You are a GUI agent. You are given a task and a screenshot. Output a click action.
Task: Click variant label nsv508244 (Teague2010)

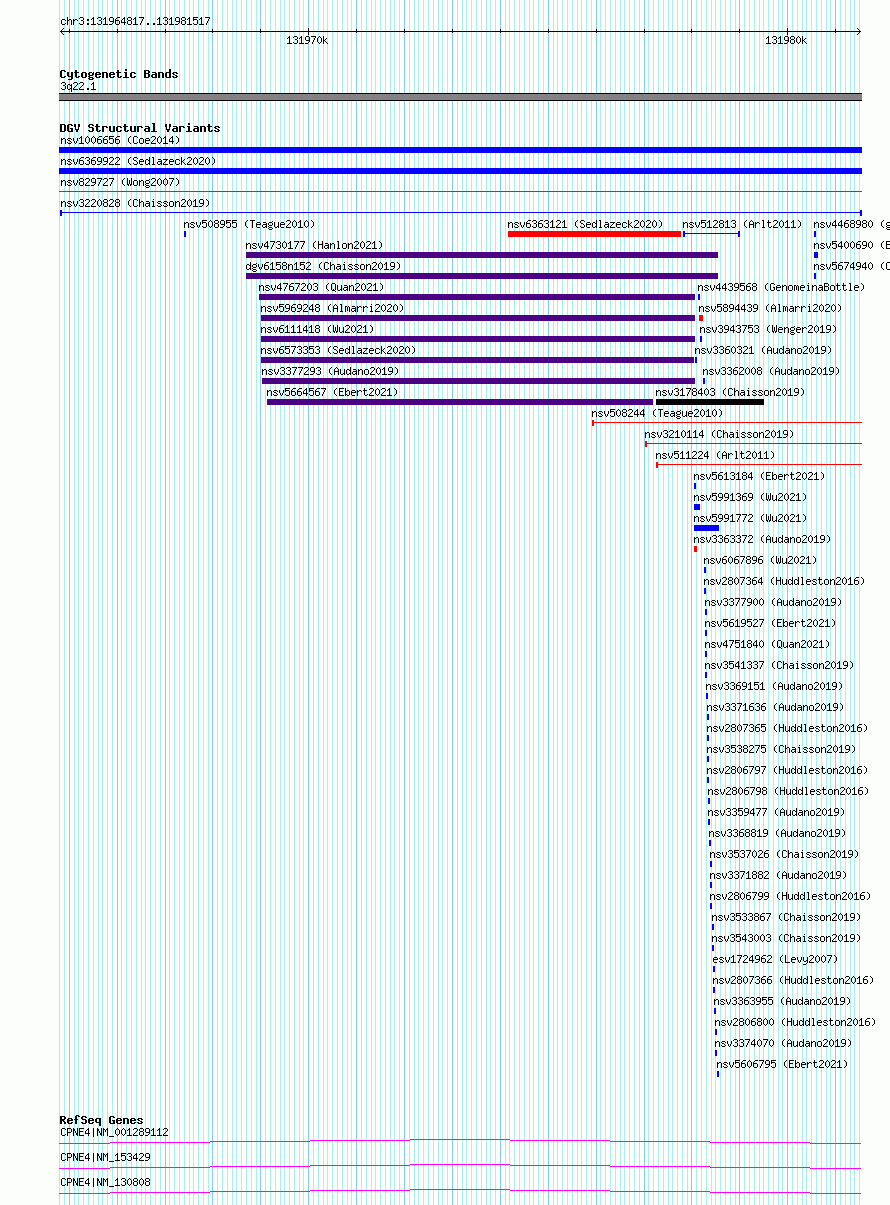click(657, 413)
